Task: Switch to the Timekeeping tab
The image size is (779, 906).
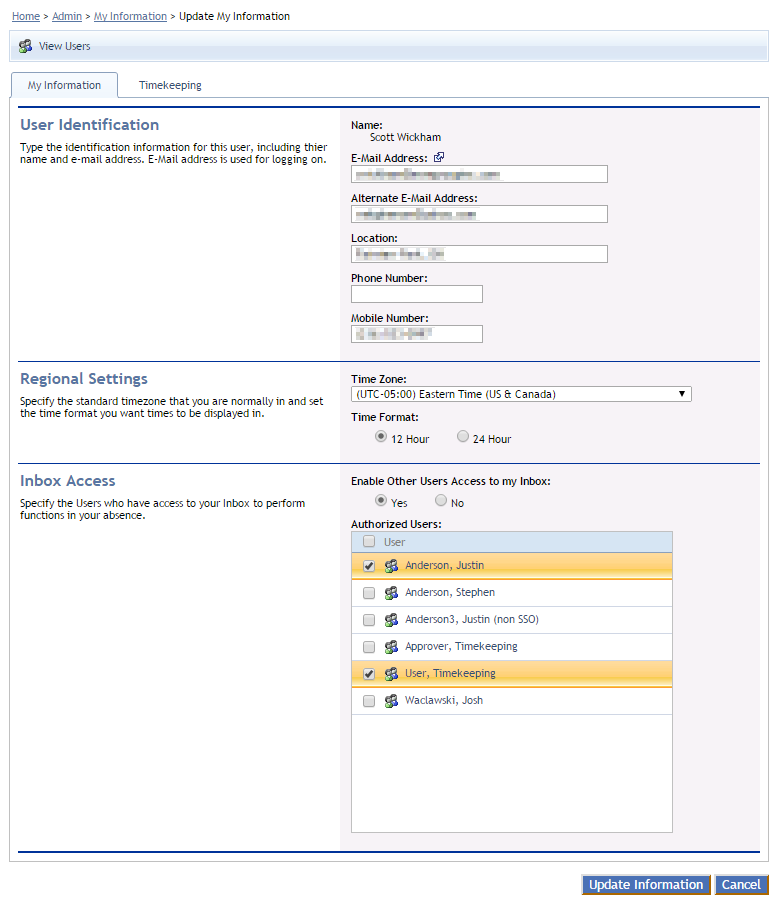Action: (x=170, y=86)
